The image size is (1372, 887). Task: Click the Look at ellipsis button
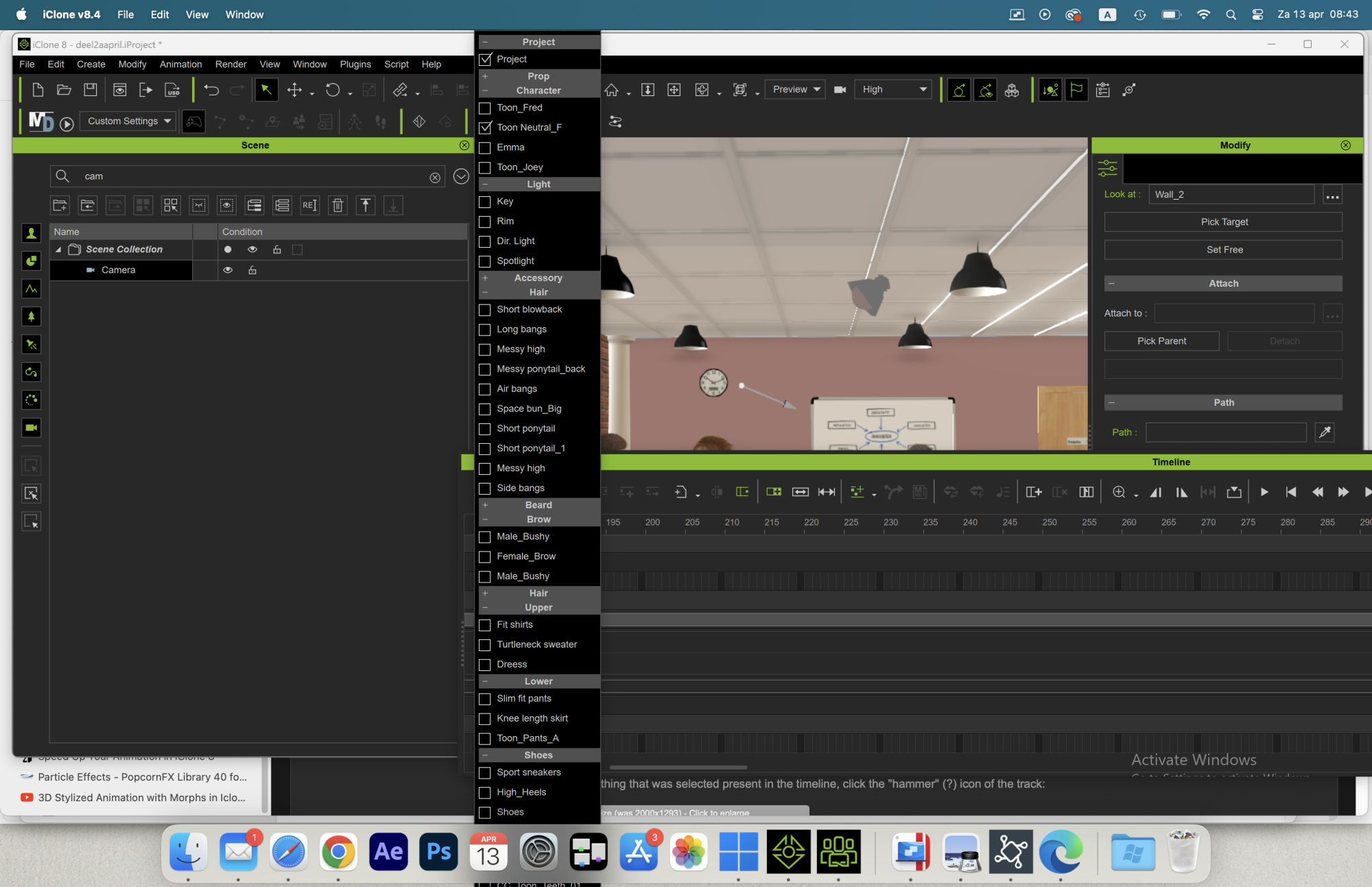coord(1332,196)
